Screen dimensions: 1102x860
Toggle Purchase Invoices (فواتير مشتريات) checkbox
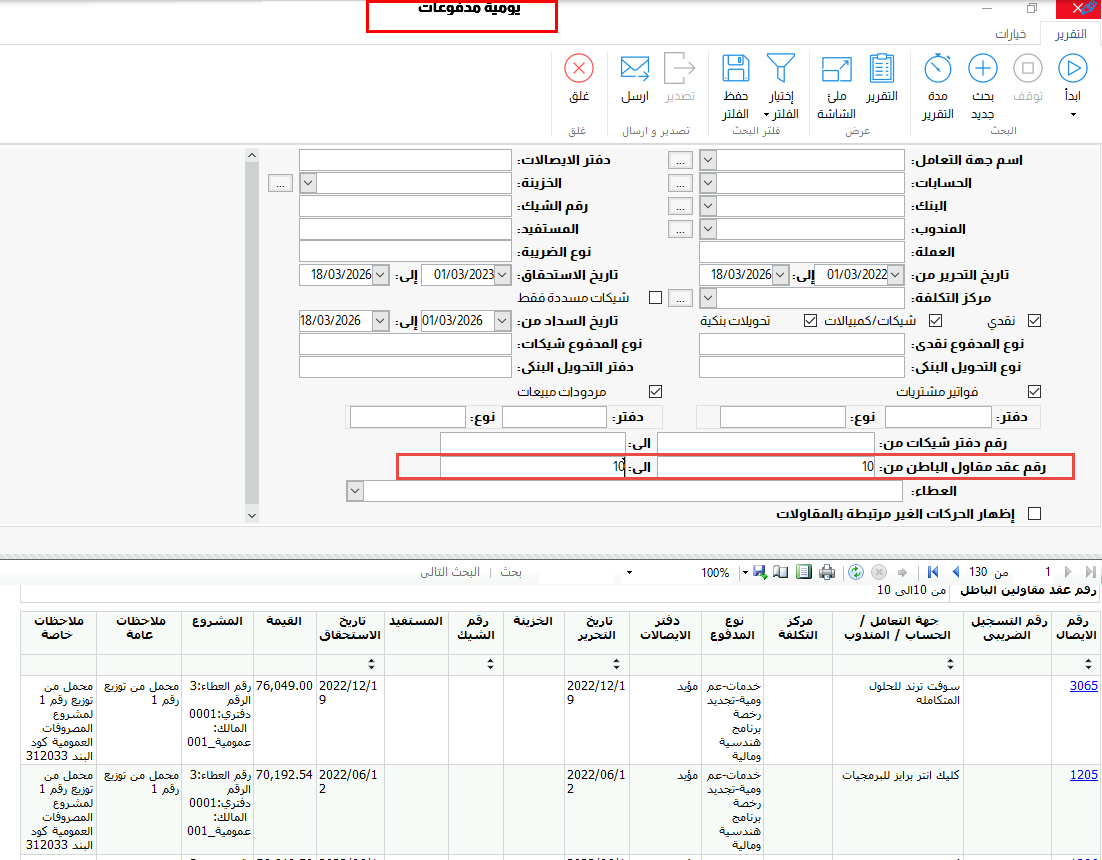pos(1035,391)
